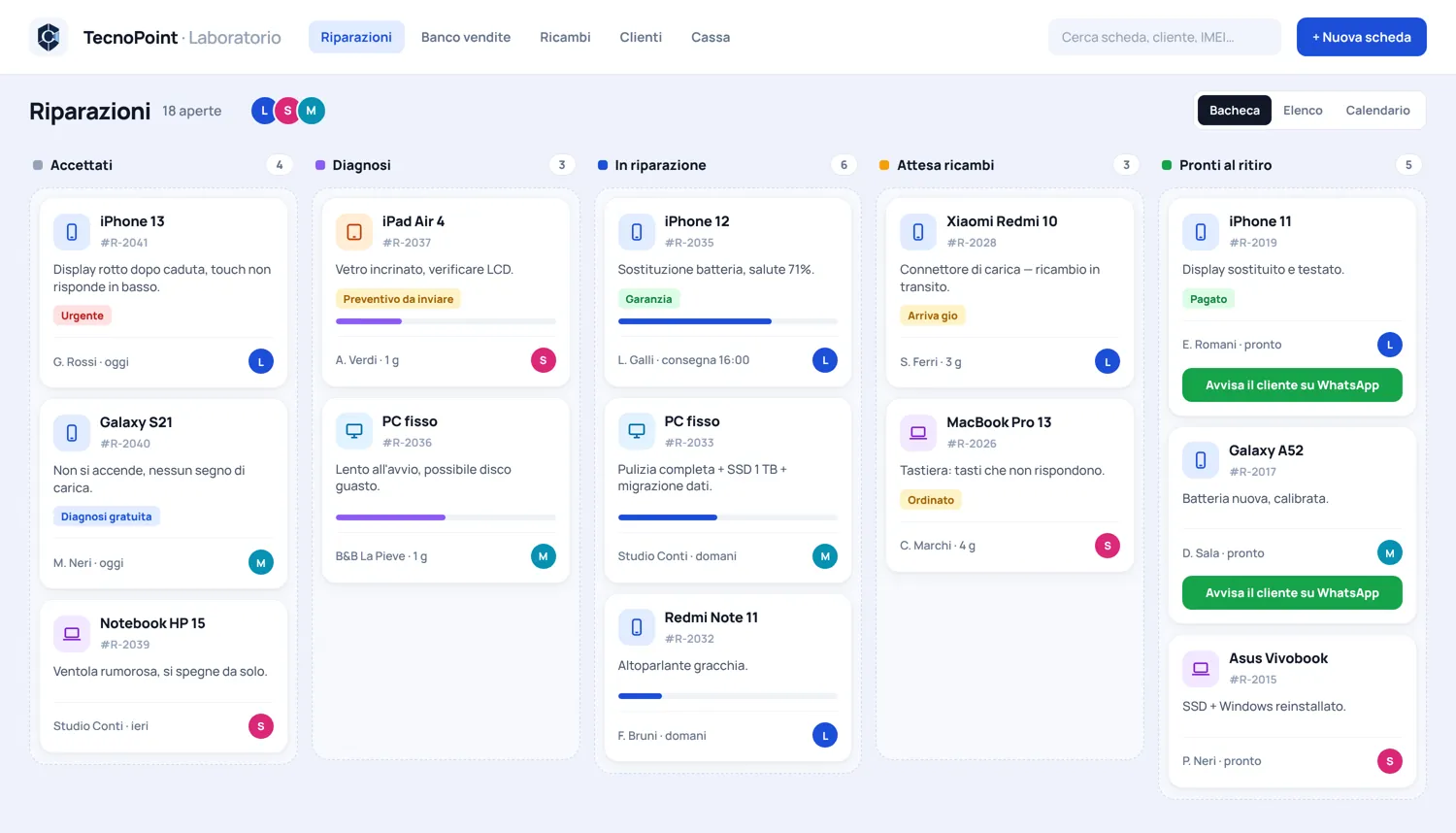The image size is (1456, 833).
Task: Switch to Elenco list view
Action: 1303,111
